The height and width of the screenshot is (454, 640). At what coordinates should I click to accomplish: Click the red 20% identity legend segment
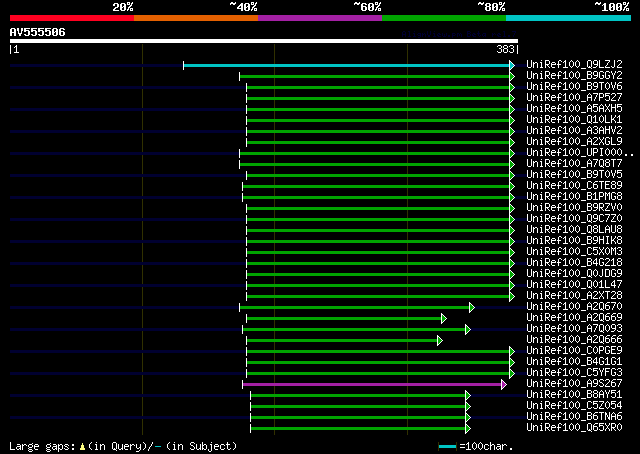coord(72,18)
